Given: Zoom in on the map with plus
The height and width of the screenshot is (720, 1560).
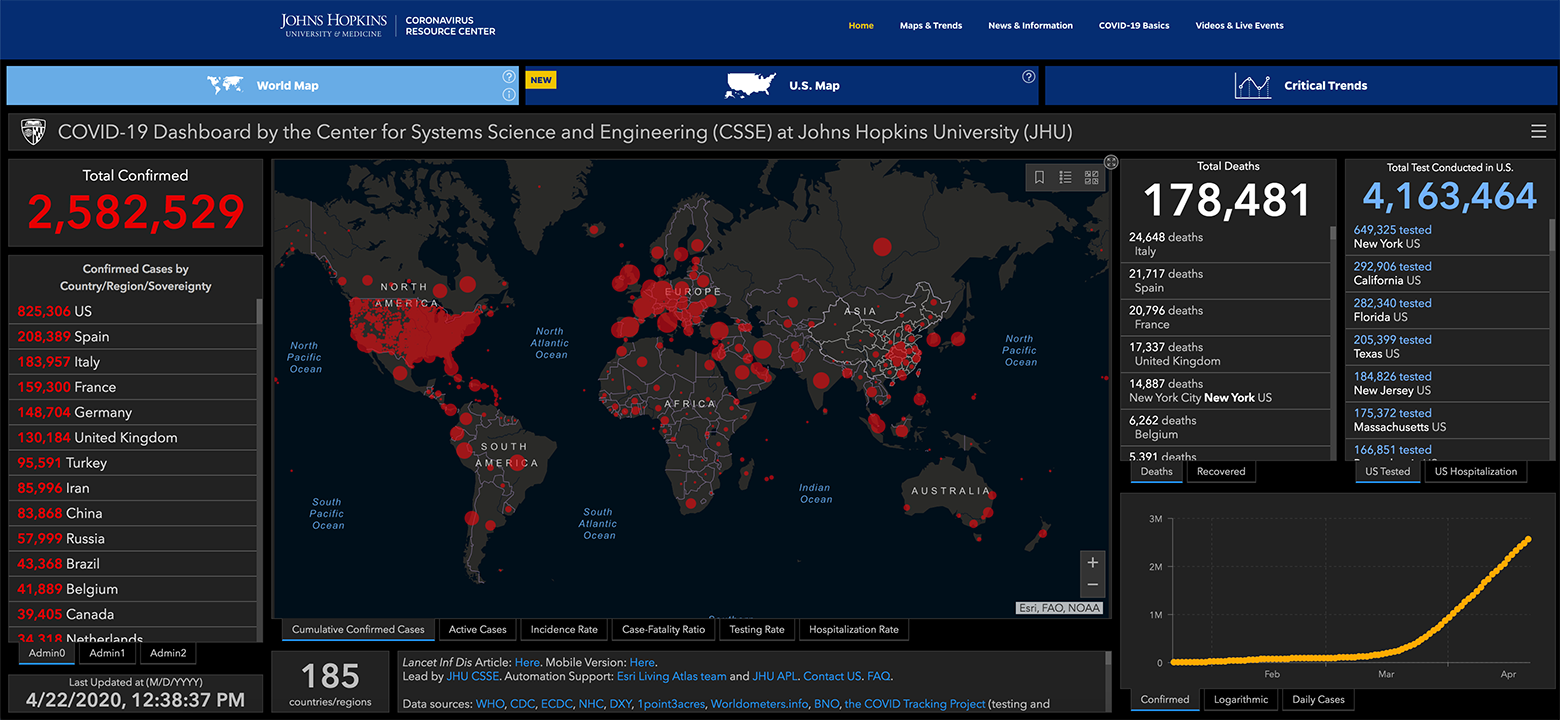Looking at the screenshot, I should click(x=1093, y=562).
